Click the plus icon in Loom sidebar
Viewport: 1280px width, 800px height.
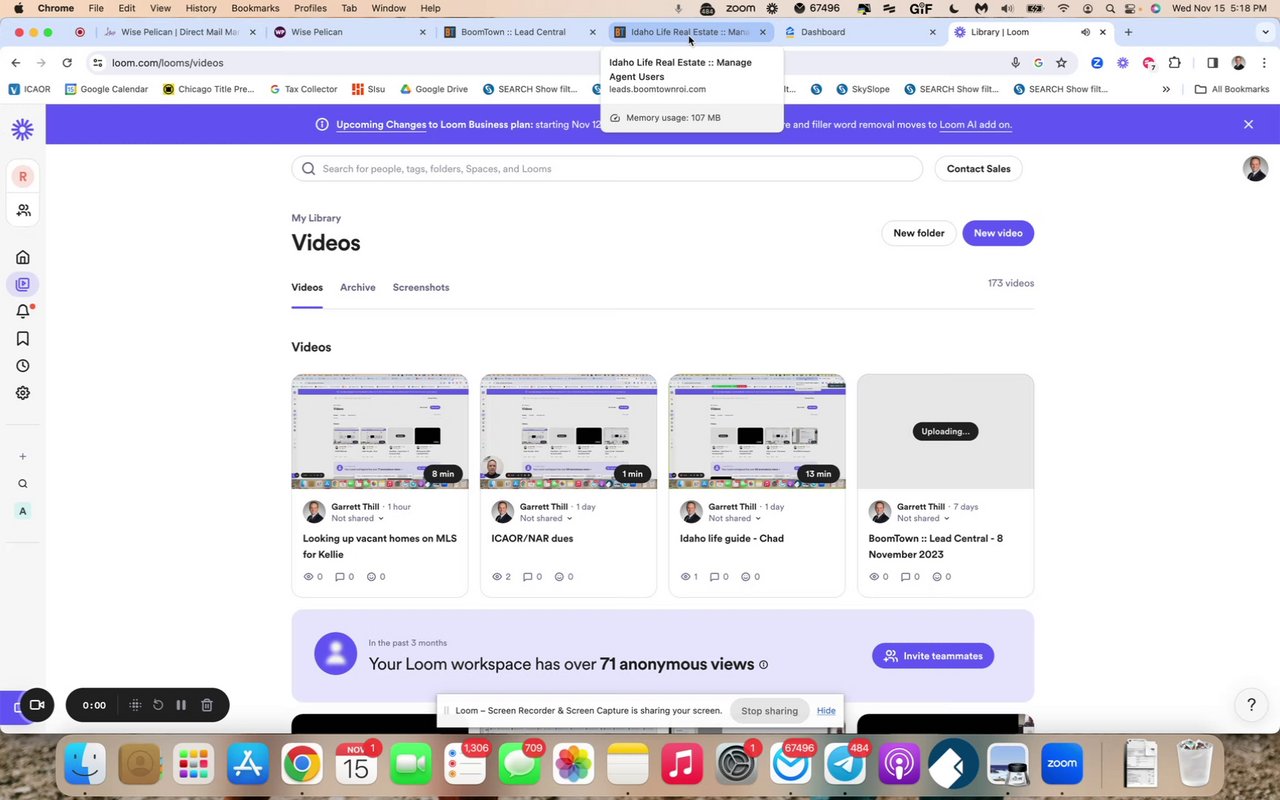22,457
